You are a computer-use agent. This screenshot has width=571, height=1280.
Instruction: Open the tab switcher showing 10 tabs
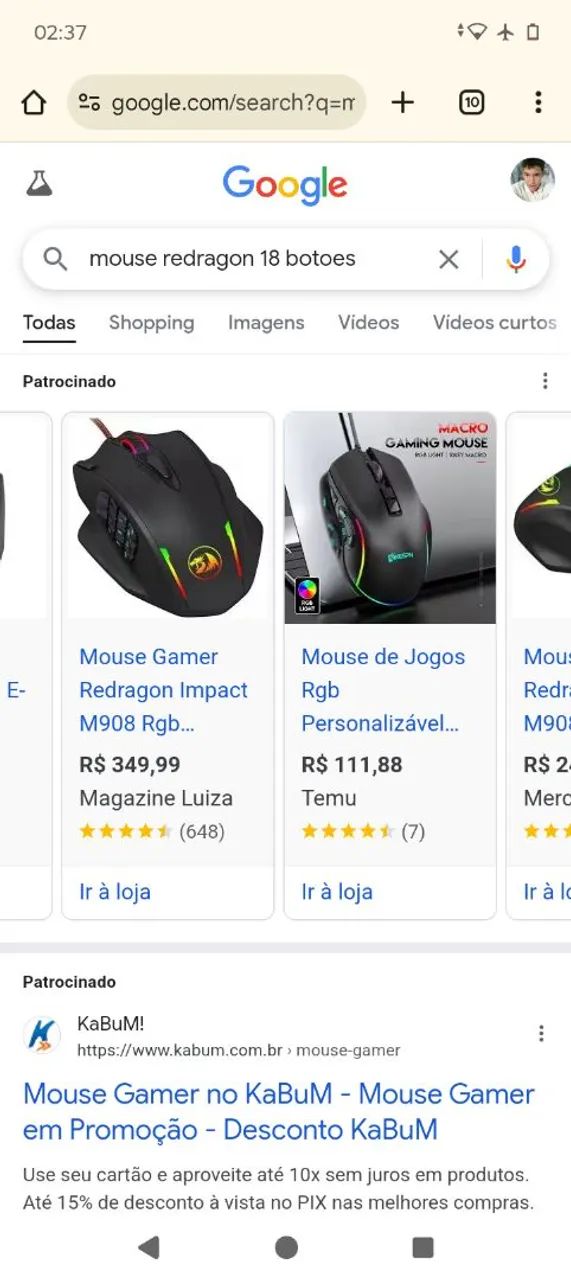(471, 102)
